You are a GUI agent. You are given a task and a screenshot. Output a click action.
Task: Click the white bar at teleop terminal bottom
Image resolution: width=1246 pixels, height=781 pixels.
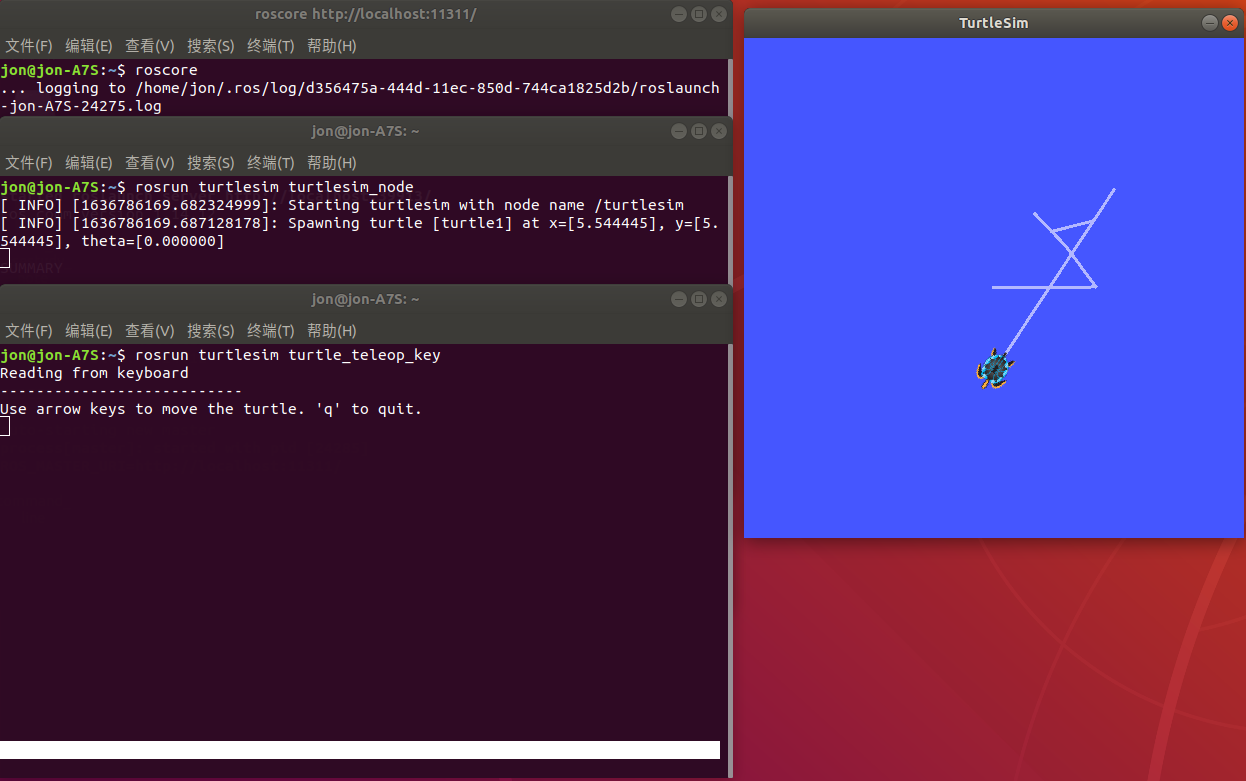[360, 750]
